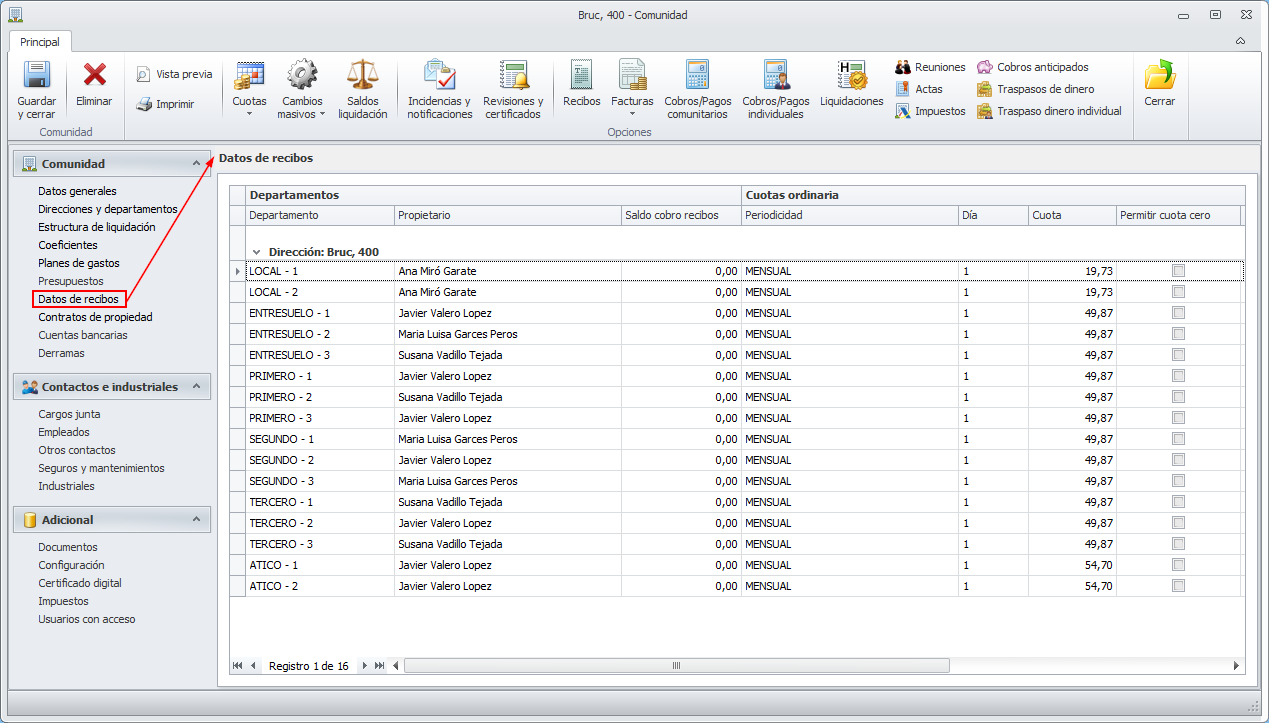Open Saldos liquidación scales icon

[362, 76]
